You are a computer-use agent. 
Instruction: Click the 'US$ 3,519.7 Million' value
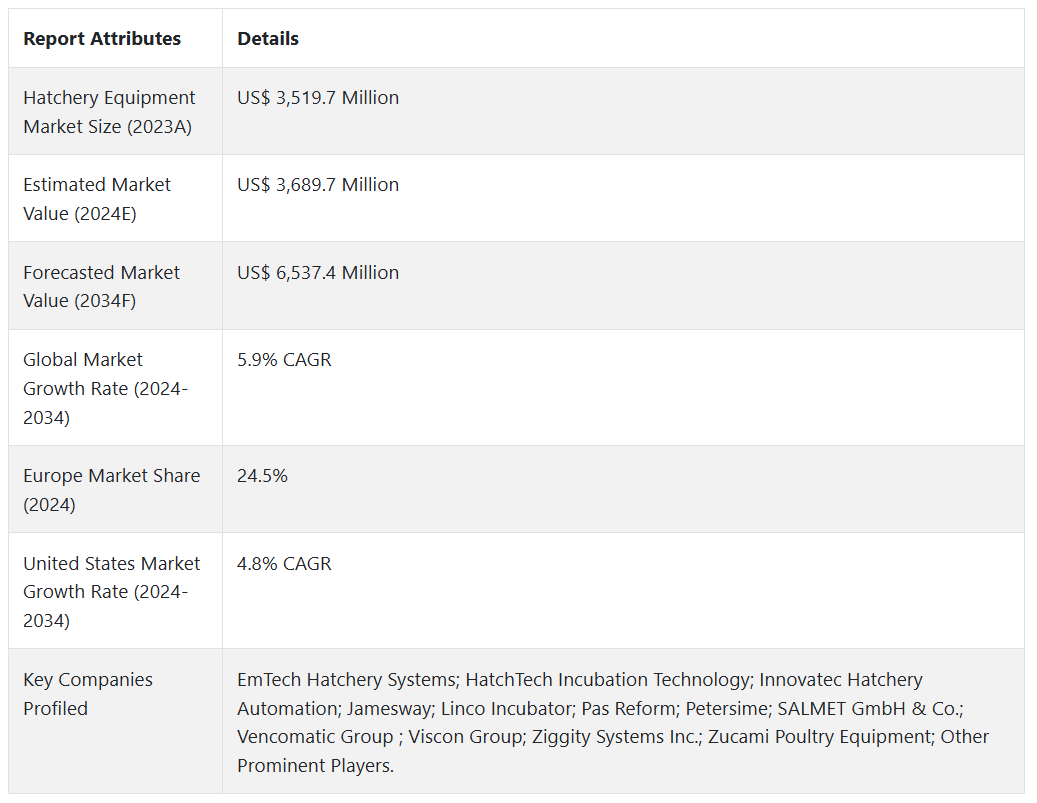[318, 98]
